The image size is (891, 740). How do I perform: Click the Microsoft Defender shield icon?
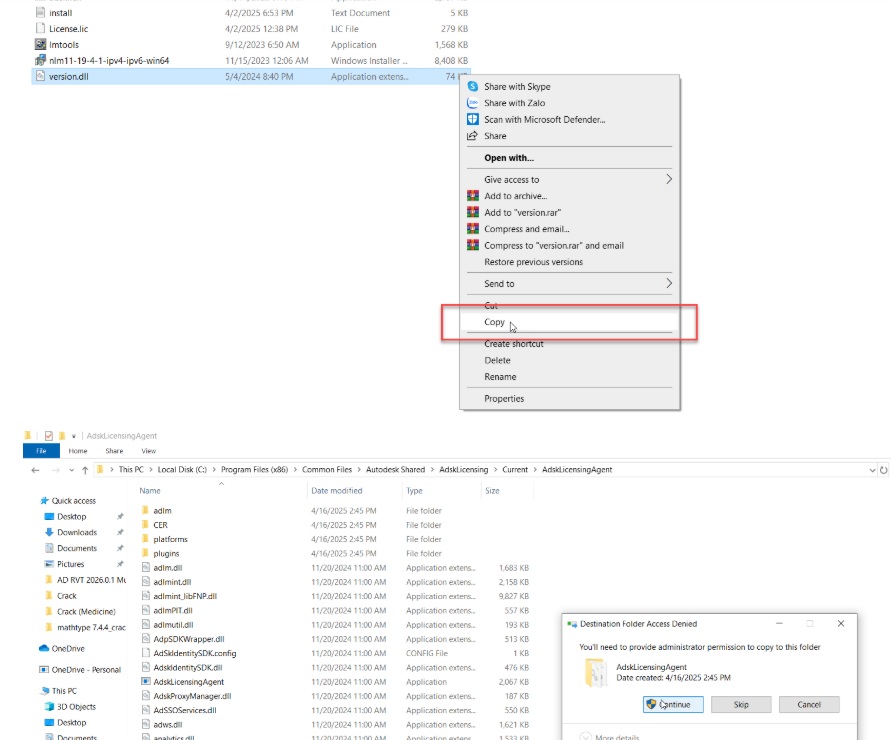coord(473,120)
